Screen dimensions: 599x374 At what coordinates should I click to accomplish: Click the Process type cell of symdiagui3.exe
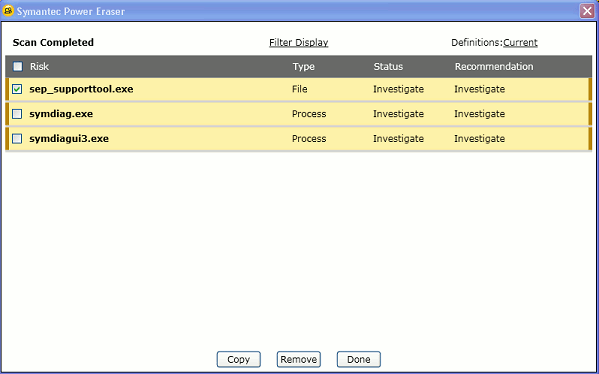click(x=309, y=138)
